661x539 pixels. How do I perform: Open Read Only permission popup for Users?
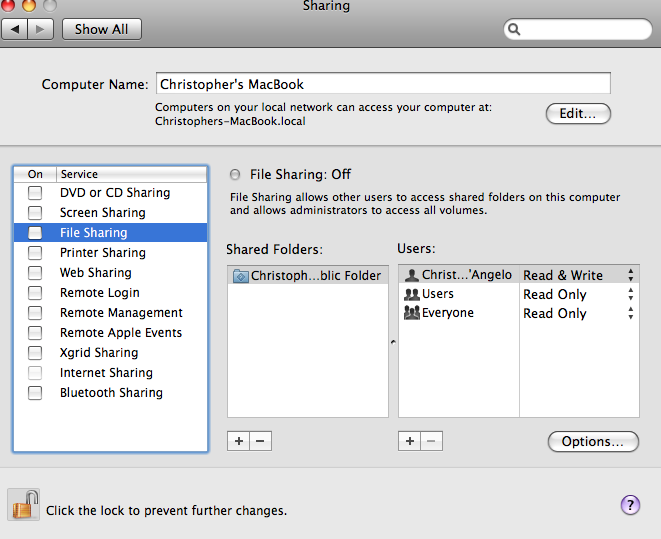pyautogui.click(x=579, y=294)
